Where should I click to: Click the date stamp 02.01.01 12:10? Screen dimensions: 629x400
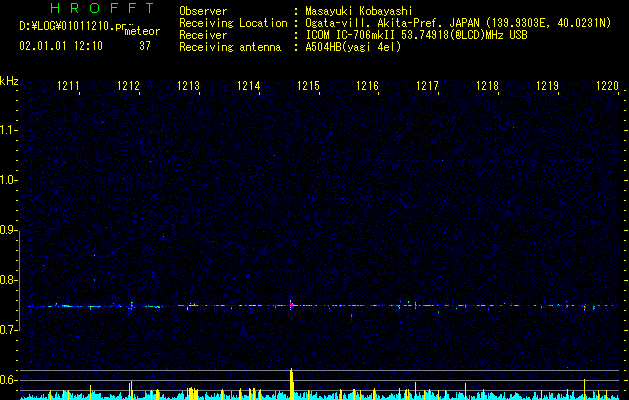point(61,46)
